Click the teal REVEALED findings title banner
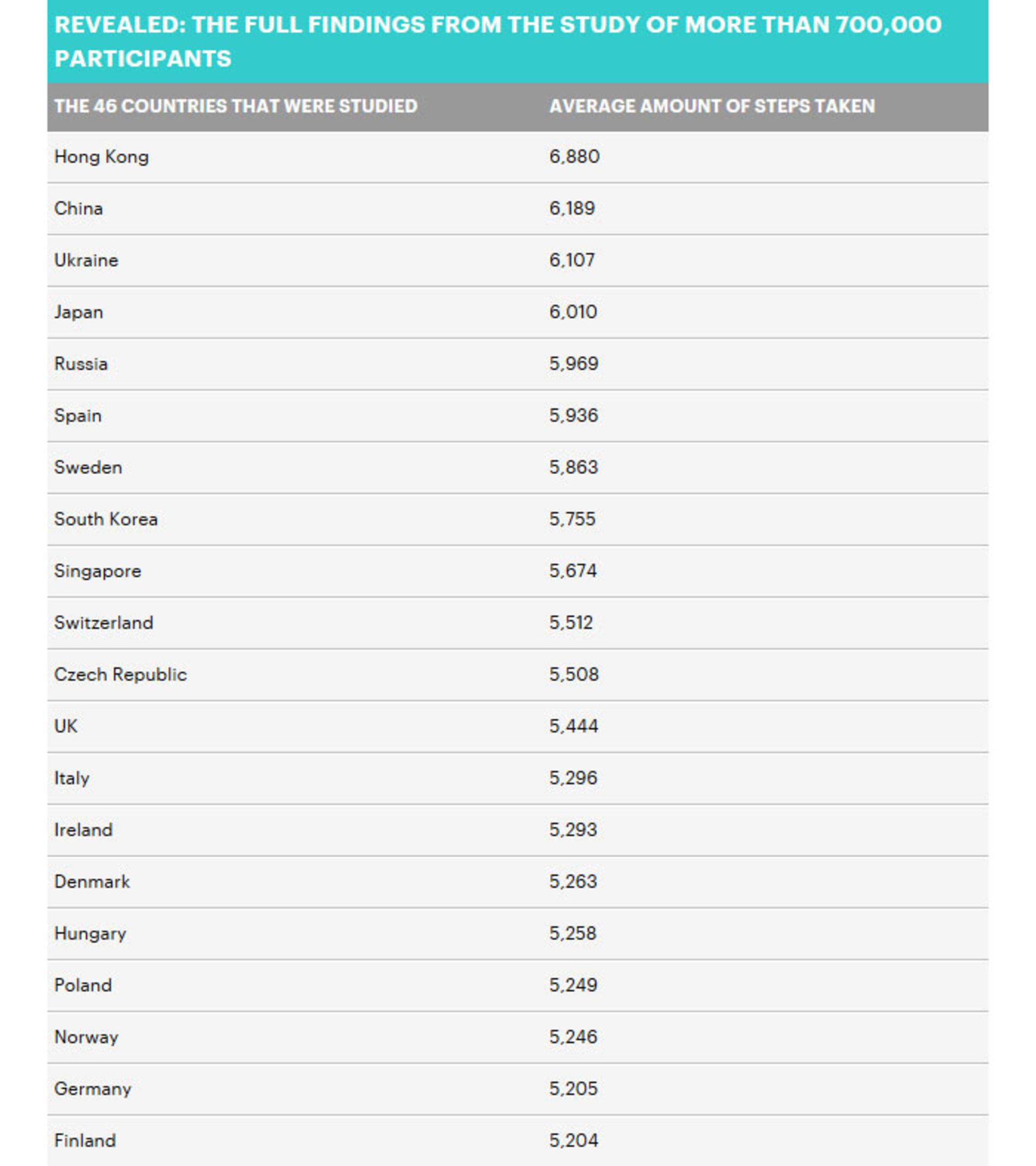The height and width of the screenshot is (1166, 1036). pos(517,41)
